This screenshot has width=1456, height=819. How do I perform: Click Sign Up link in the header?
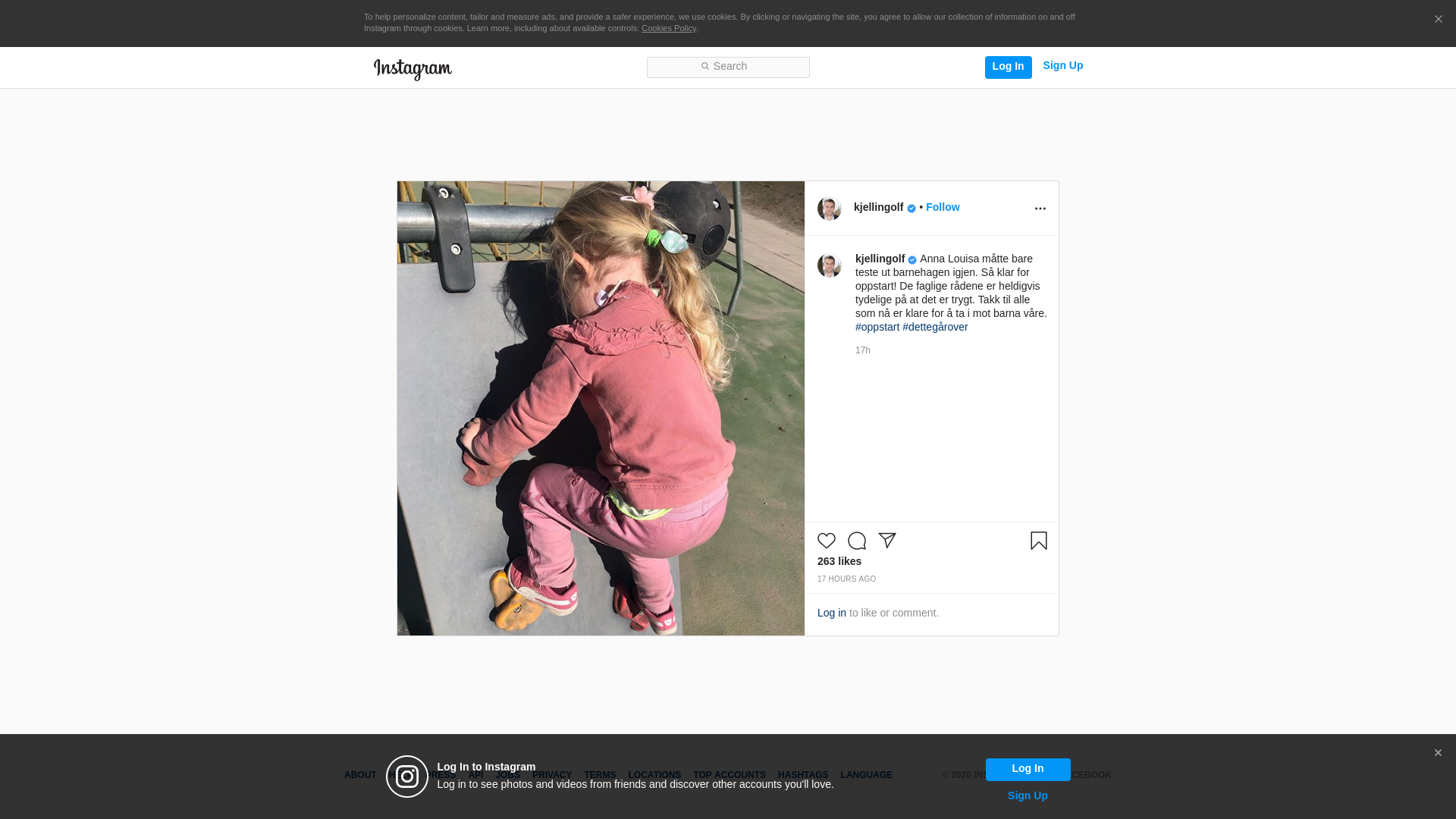(1062, 66)
